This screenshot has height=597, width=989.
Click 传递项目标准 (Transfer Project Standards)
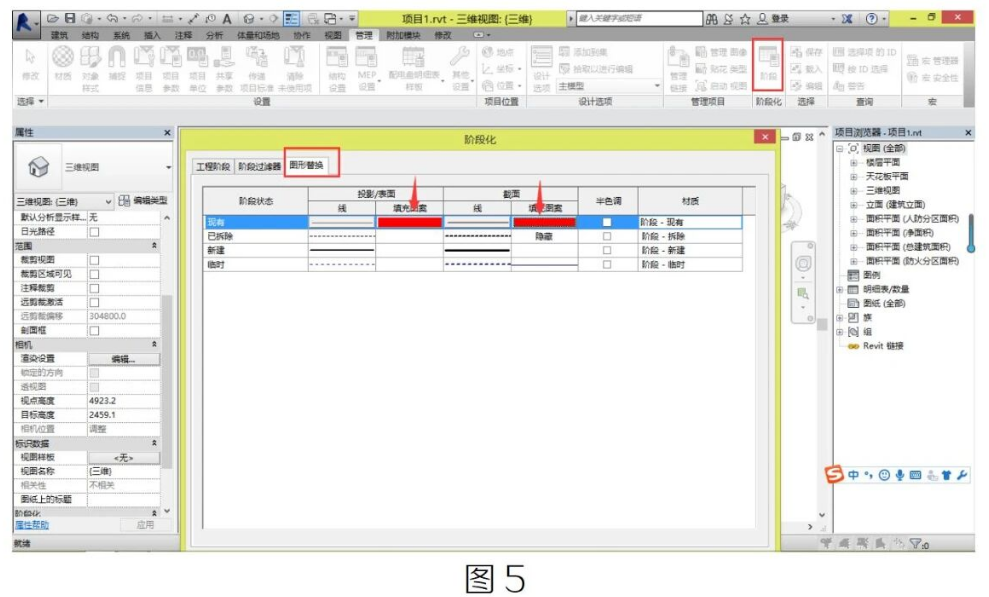coord(257,68)
